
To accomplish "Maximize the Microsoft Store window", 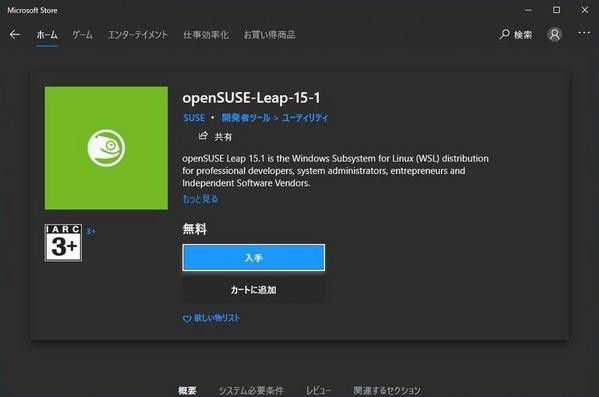I will click(557, 10).
